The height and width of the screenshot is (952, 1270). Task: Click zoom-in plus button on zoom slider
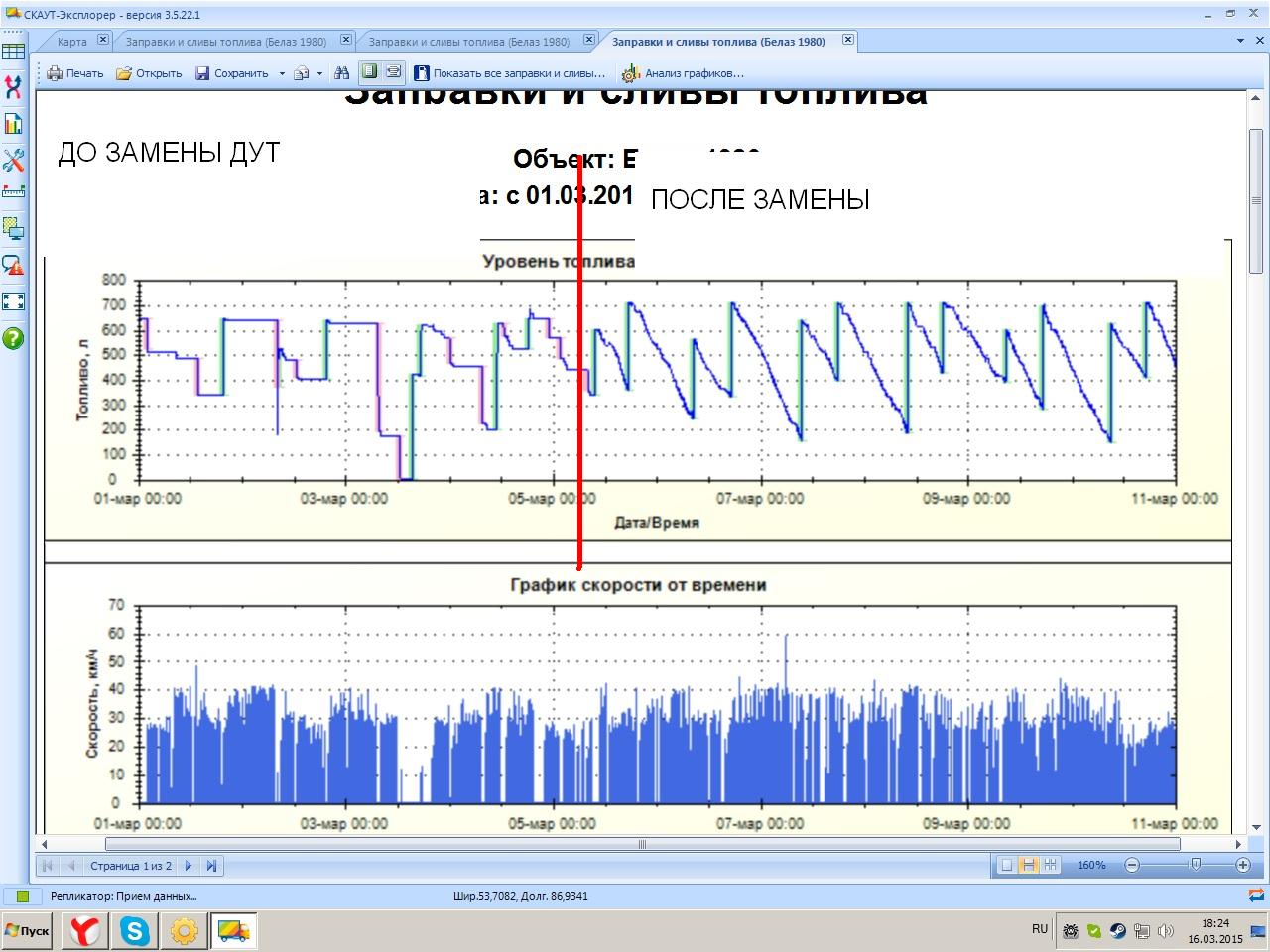pyautogui.click(x=1242, y=865)
